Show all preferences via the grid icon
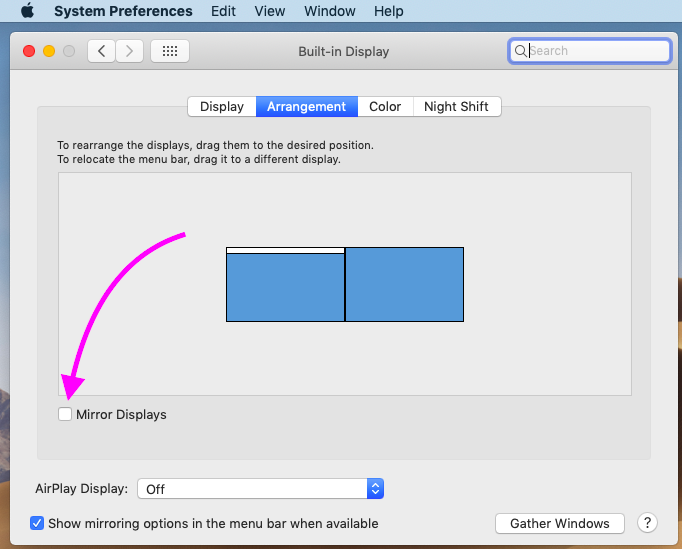The height and width of the screenshot is (549, 682). (x=170, y=51)
